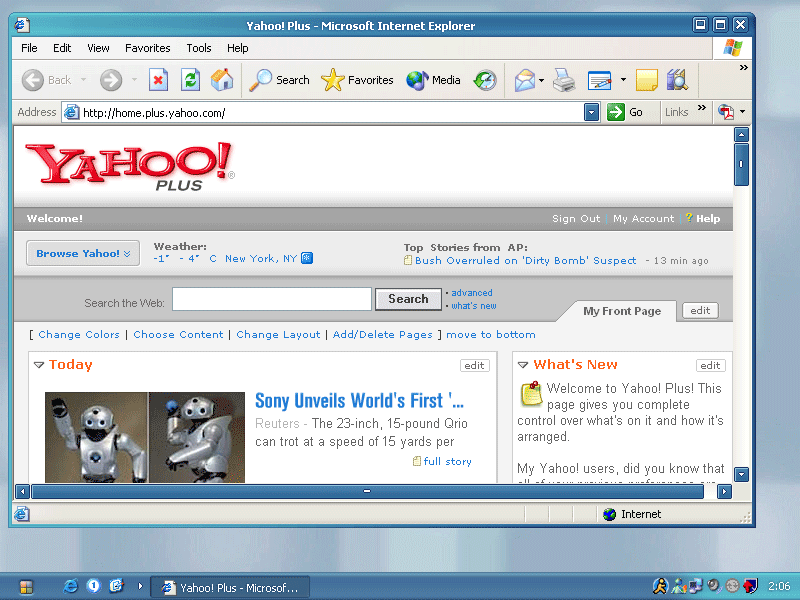Click the vertical scrollbar down arrow

click(x=741, y=474)
